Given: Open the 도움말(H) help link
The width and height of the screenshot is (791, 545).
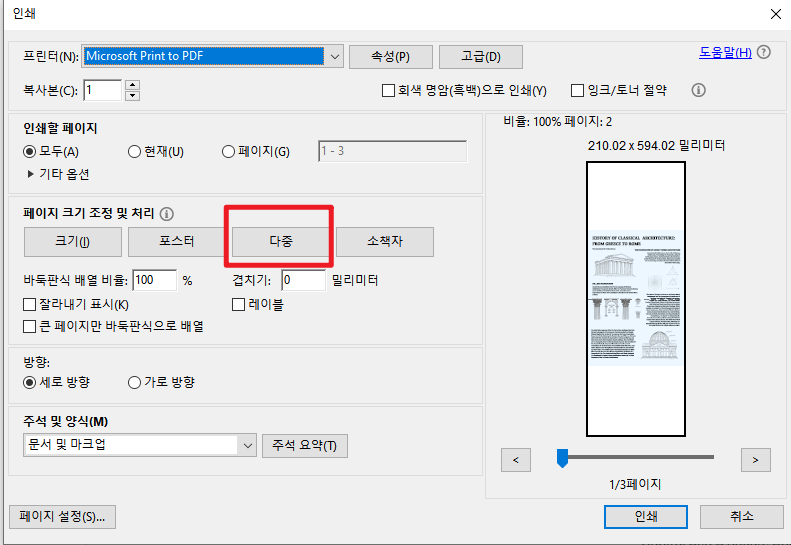Looking at the screenshot, I should click(725, 52).
